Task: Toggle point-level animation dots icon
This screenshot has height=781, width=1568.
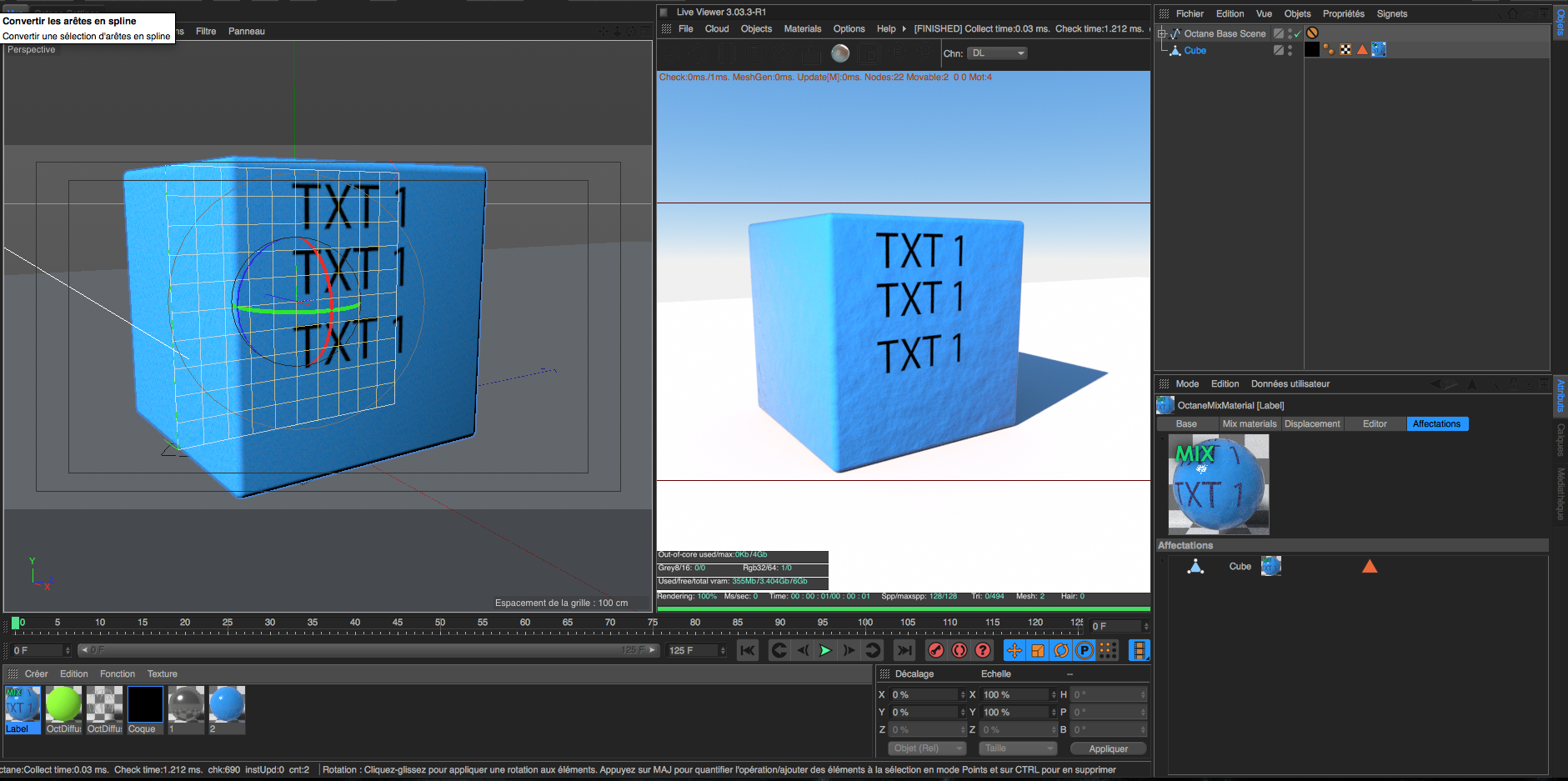Action: [x=1108, y=650]
